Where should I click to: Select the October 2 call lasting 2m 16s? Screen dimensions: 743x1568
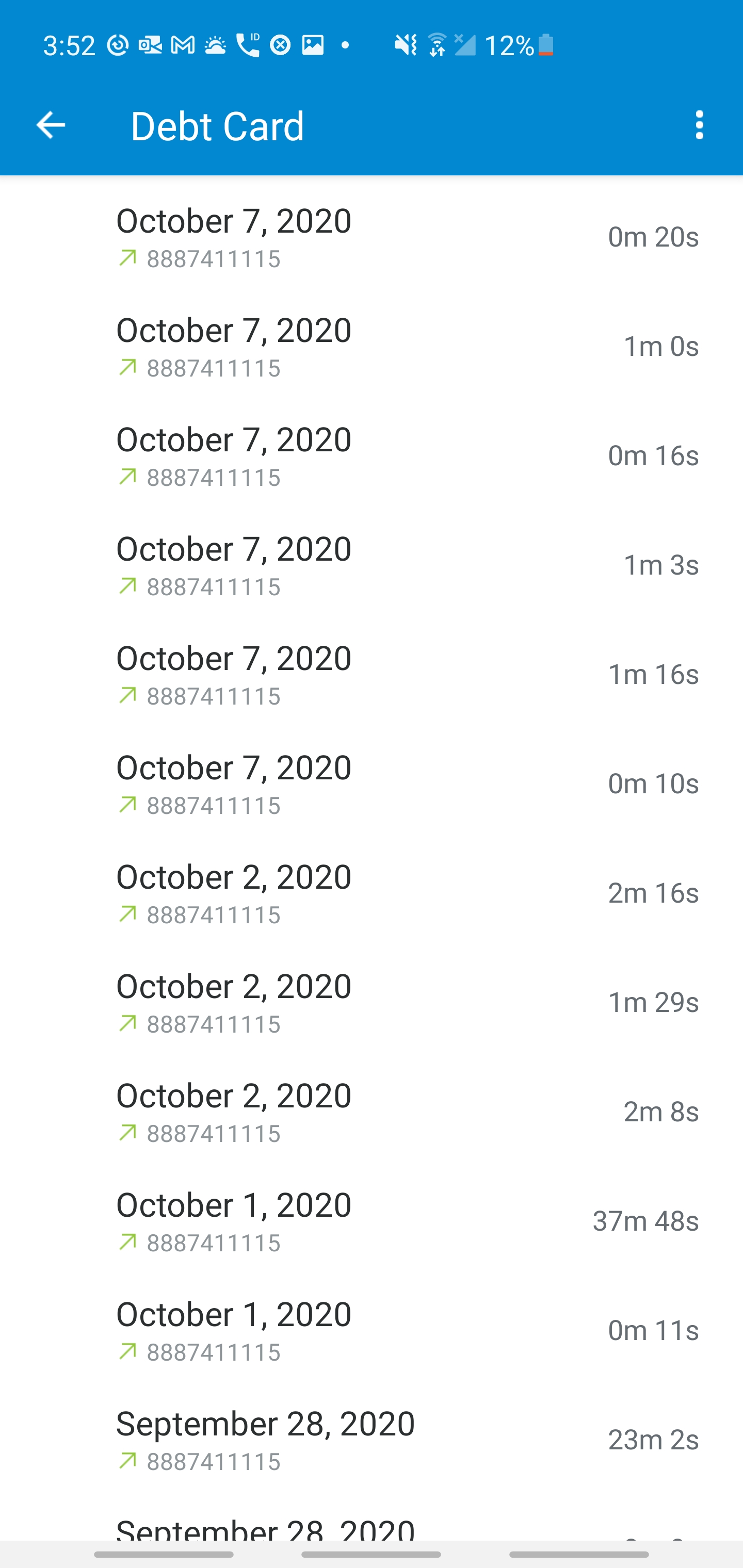[x=372, y=893]
